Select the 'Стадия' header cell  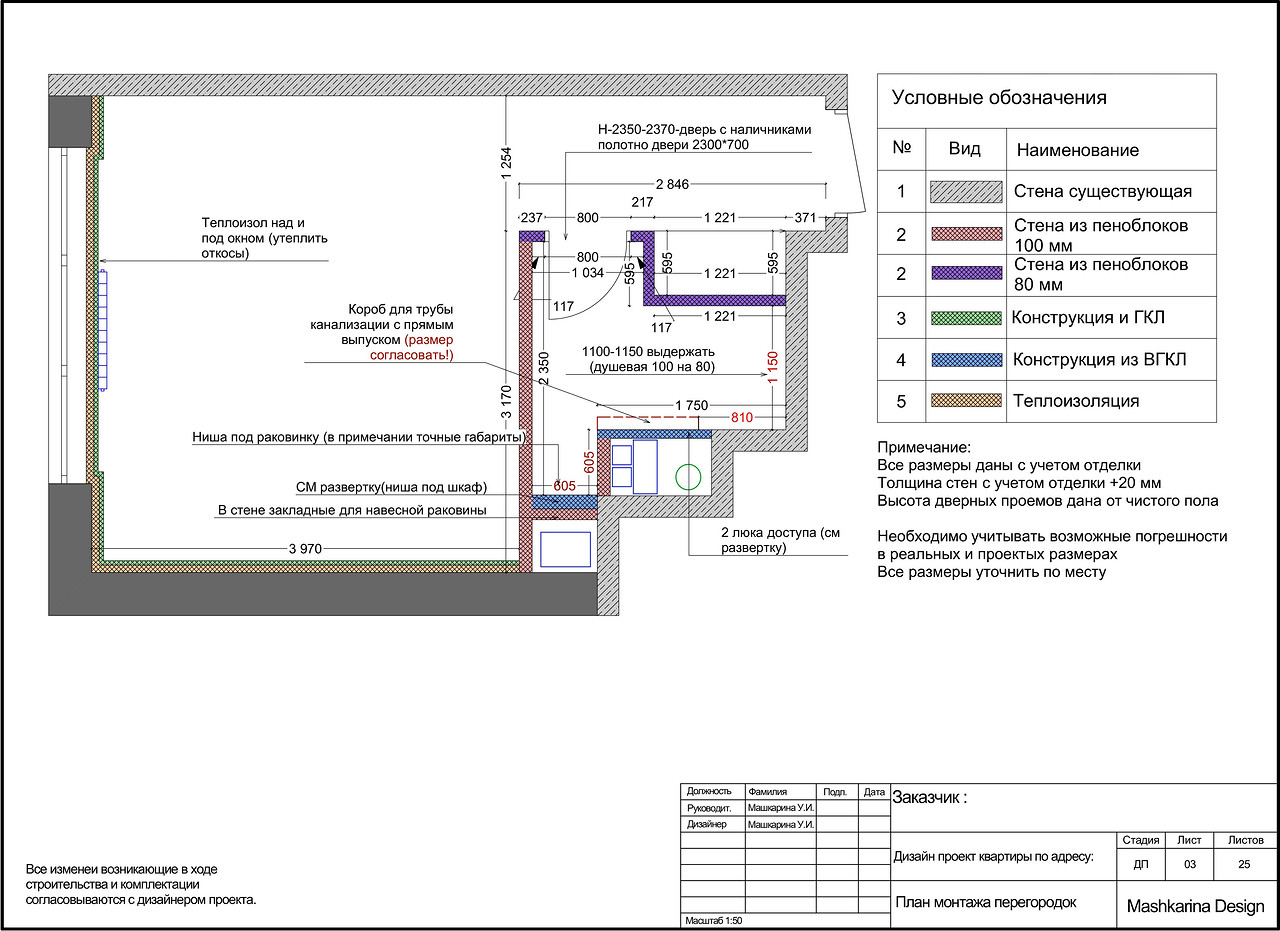[x=1141, y=840]
